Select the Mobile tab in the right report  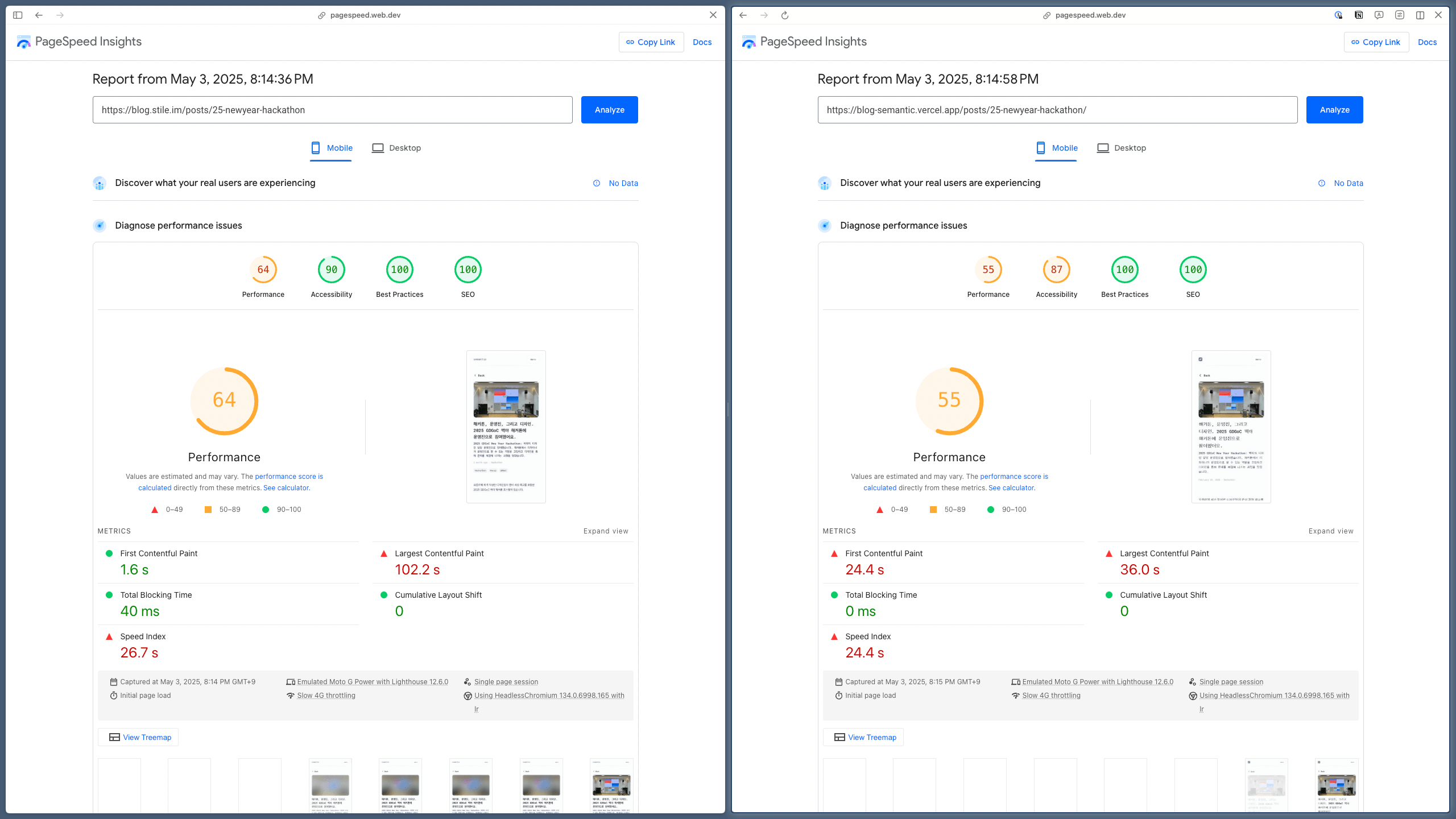tap(1056, 148)
